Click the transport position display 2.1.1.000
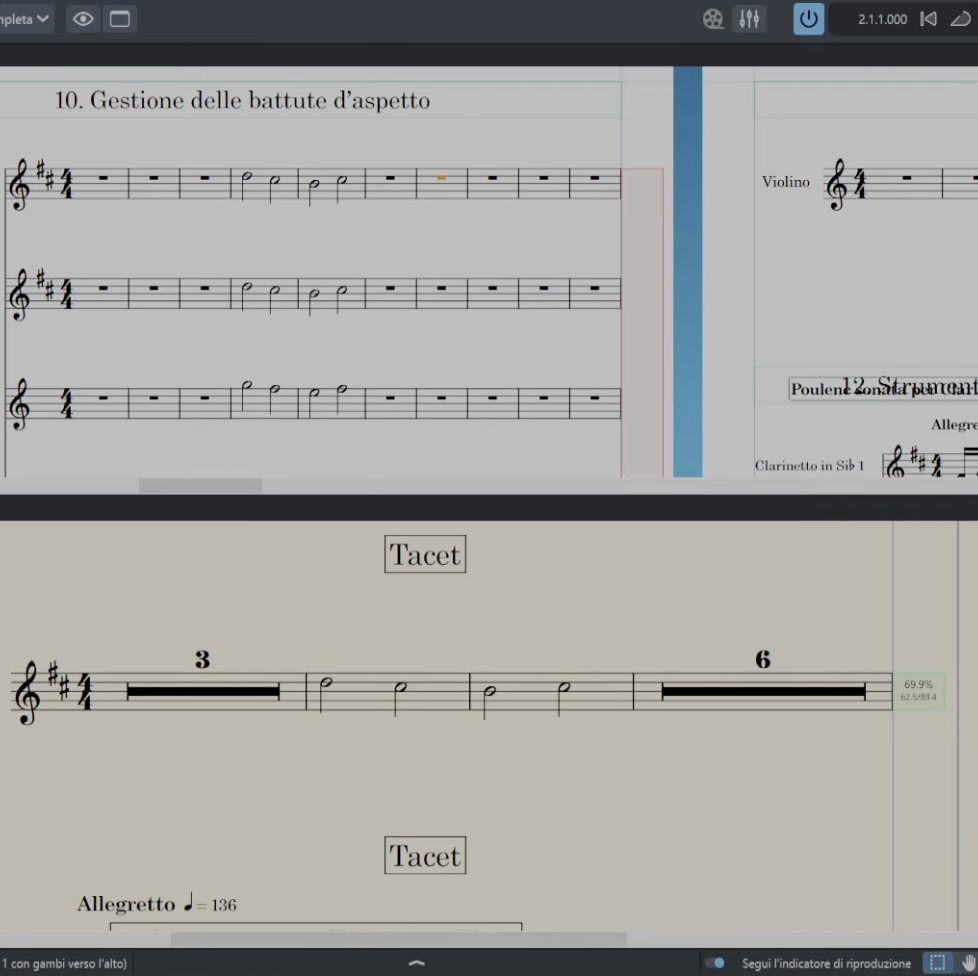Image resolution: width=978 pixels, height=976 pixels. (882, 19)
